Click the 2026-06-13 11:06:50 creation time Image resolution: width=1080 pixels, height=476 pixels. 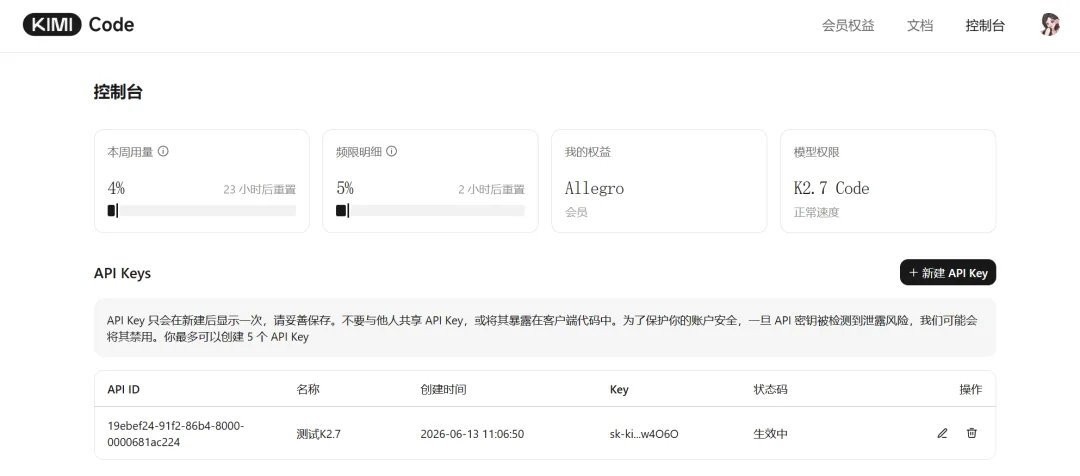point(472,434)
